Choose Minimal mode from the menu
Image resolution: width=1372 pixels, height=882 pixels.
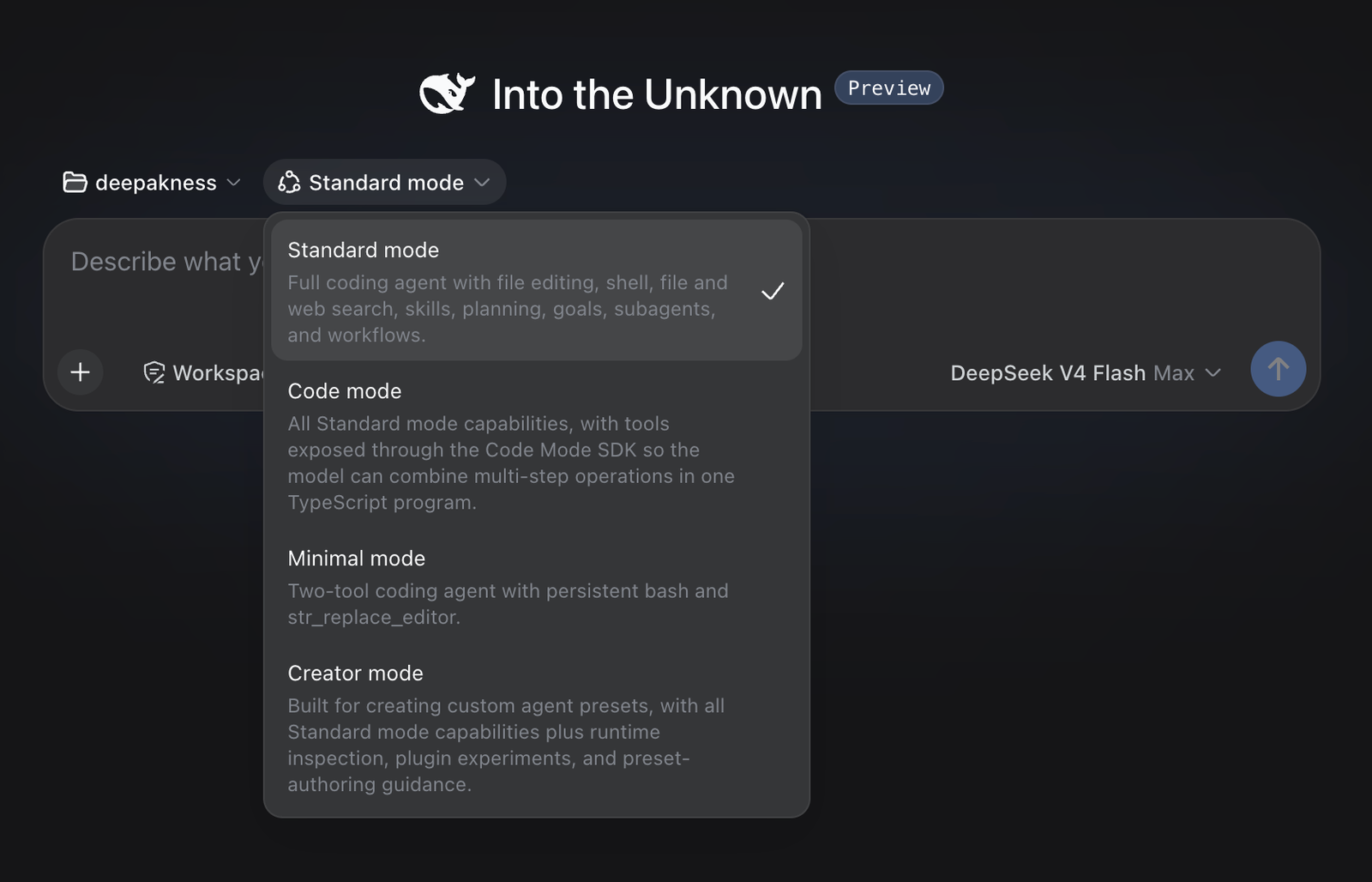tap(537, 588)
